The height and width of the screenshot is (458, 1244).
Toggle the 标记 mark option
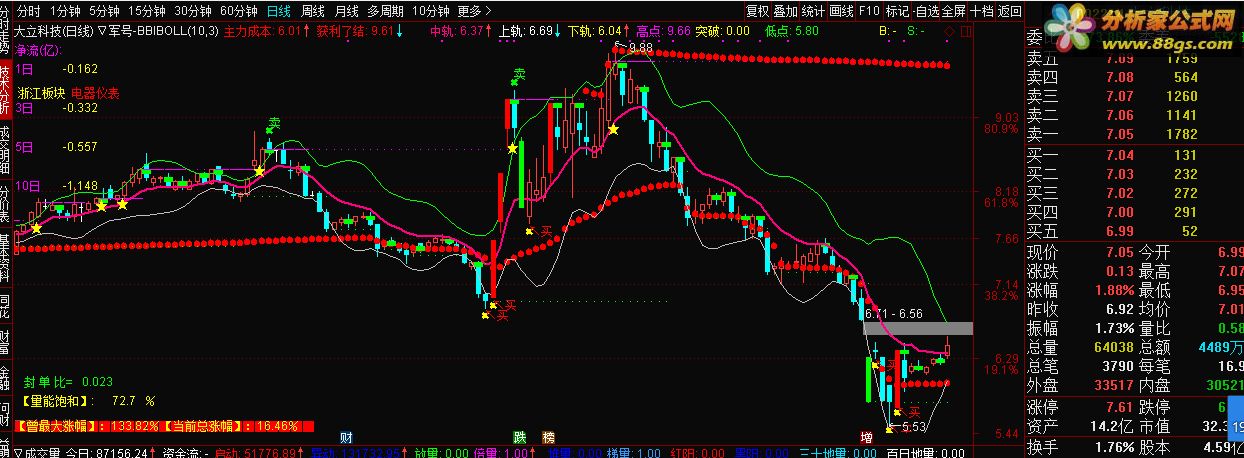coord(897,11)
